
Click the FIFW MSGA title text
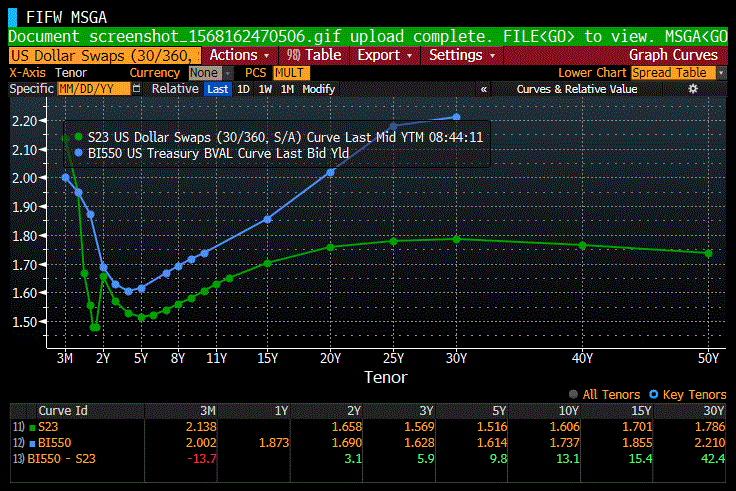[66, 17]
